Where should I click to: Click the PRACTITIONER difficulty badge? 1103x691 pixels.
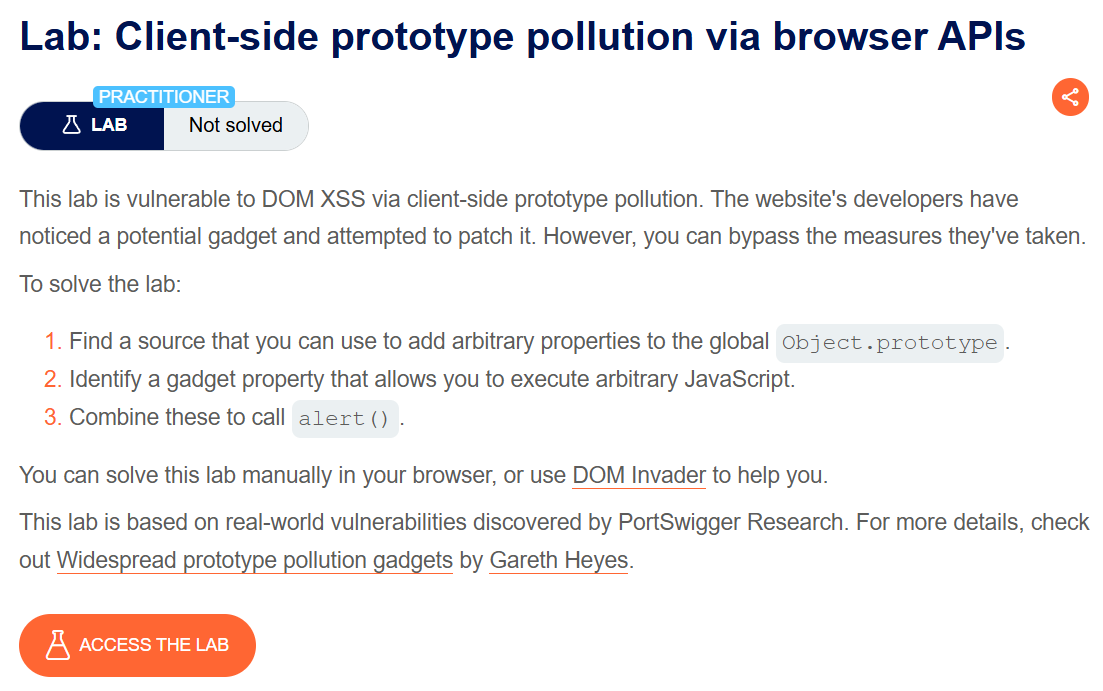(164, 97)
